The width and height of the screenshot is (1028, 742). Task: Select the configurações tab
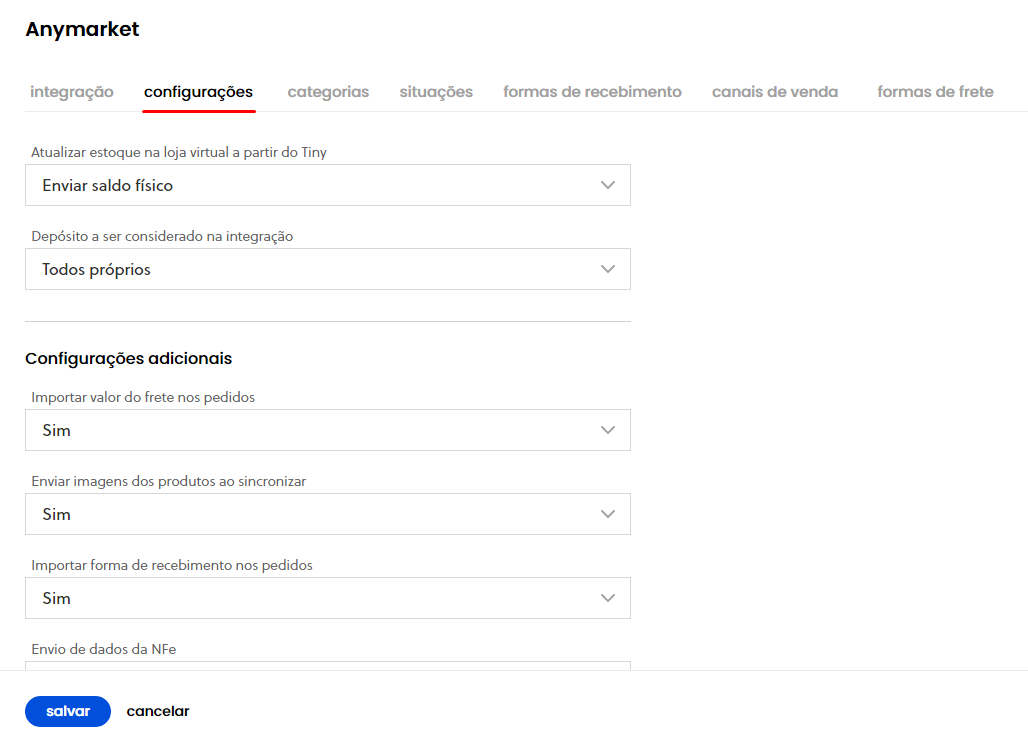coord(199,92)
